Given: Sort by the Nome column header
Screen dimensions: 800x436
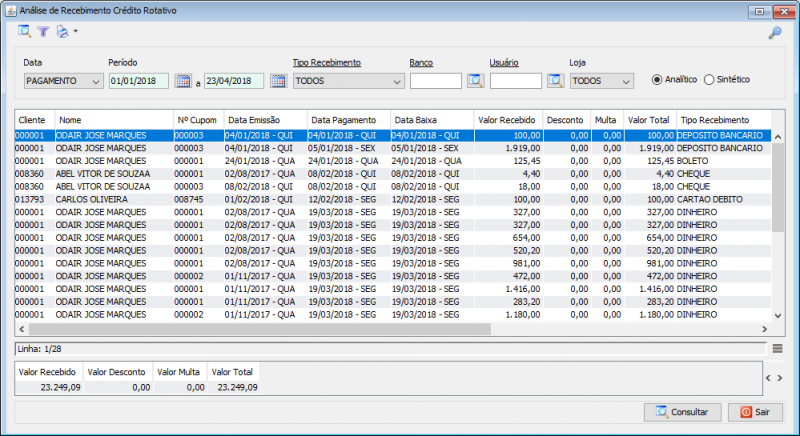Looking at the screenshot, I should 114,120.
